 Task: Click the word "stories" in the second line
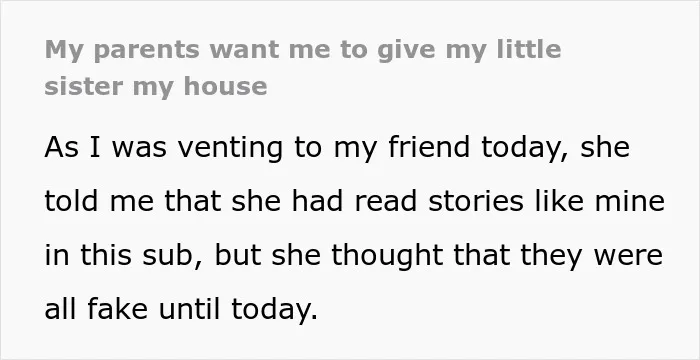click(475, 201)
